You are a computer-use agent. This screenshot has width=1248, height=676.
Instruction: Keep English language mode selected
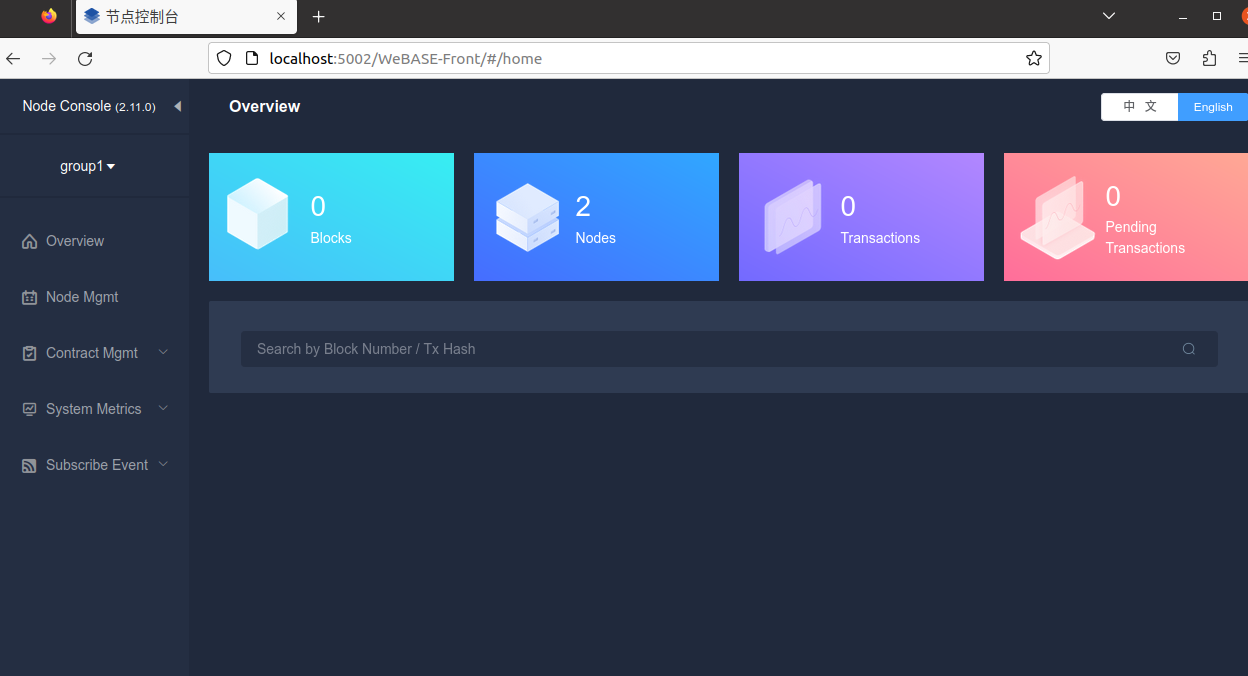tap(1212, 106)
